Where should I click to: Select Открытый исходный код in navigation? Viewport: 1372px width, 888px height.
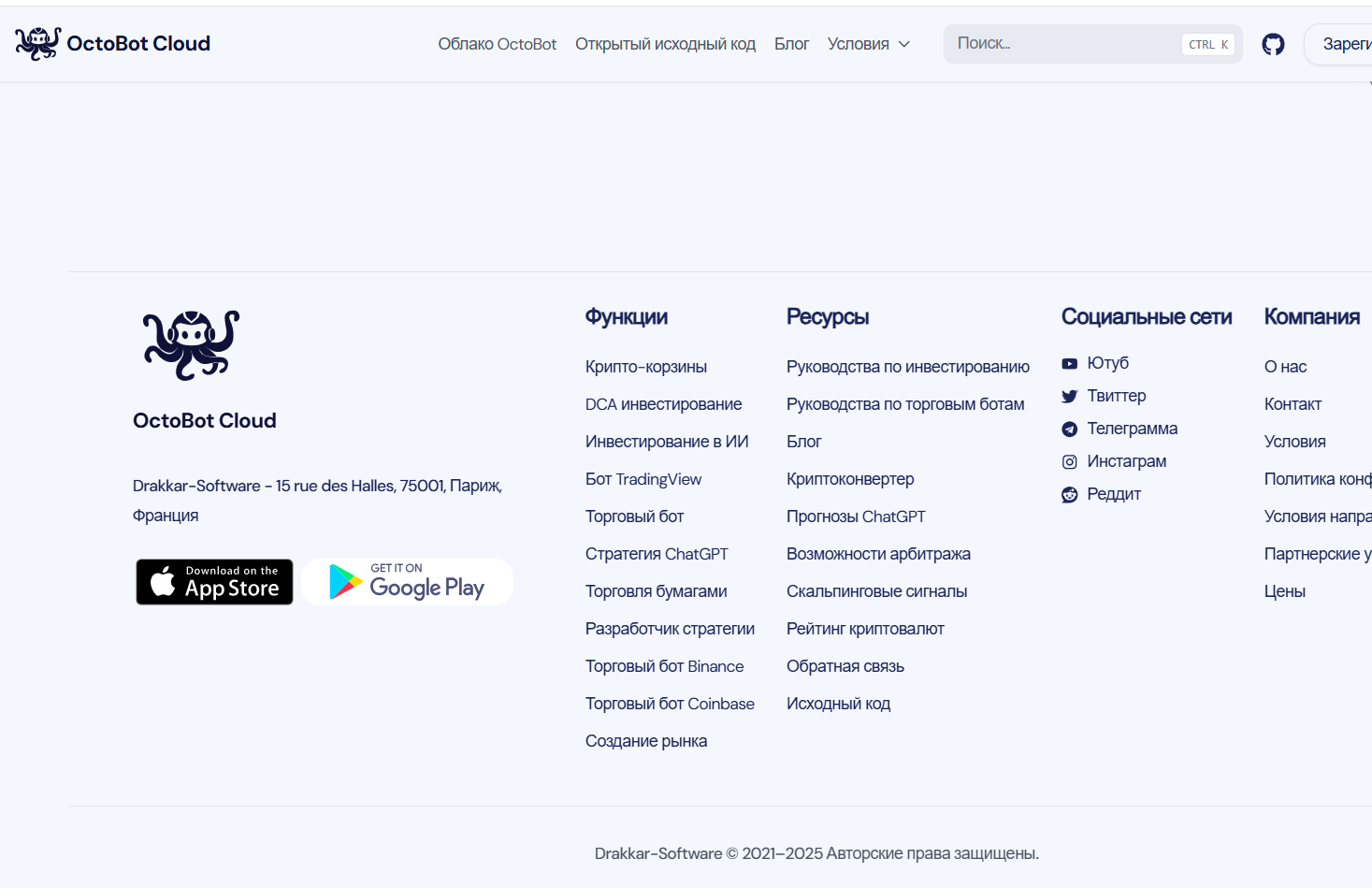coord(665,44)
